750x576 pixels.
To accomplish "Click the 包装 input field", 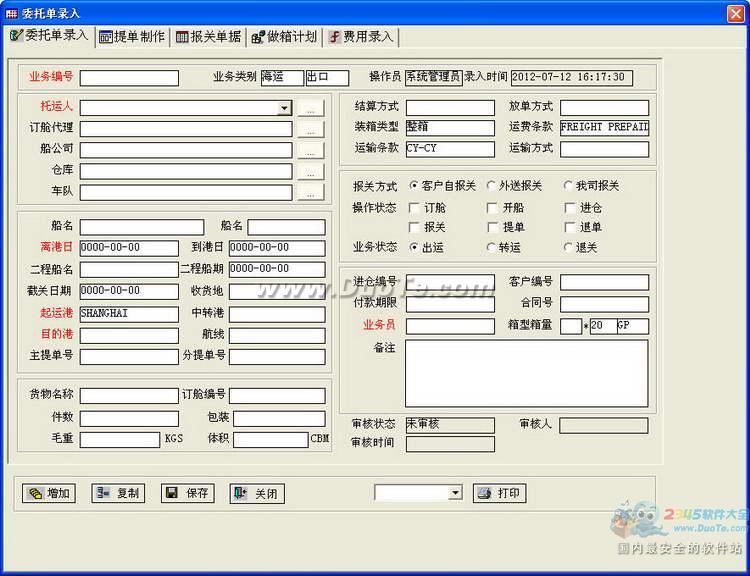I will click(279, 419).
